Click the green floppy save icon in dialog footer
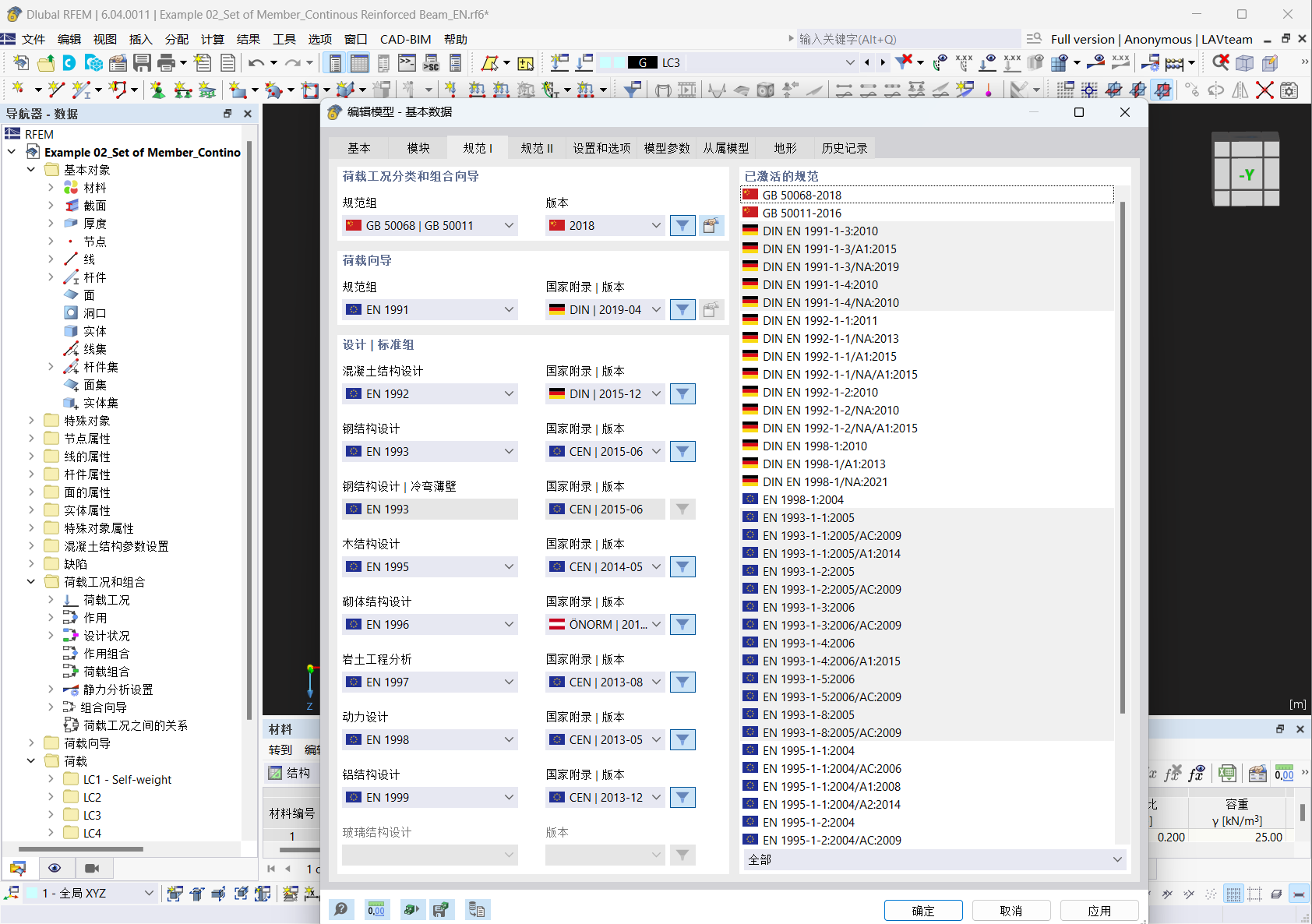 [441, 909]
